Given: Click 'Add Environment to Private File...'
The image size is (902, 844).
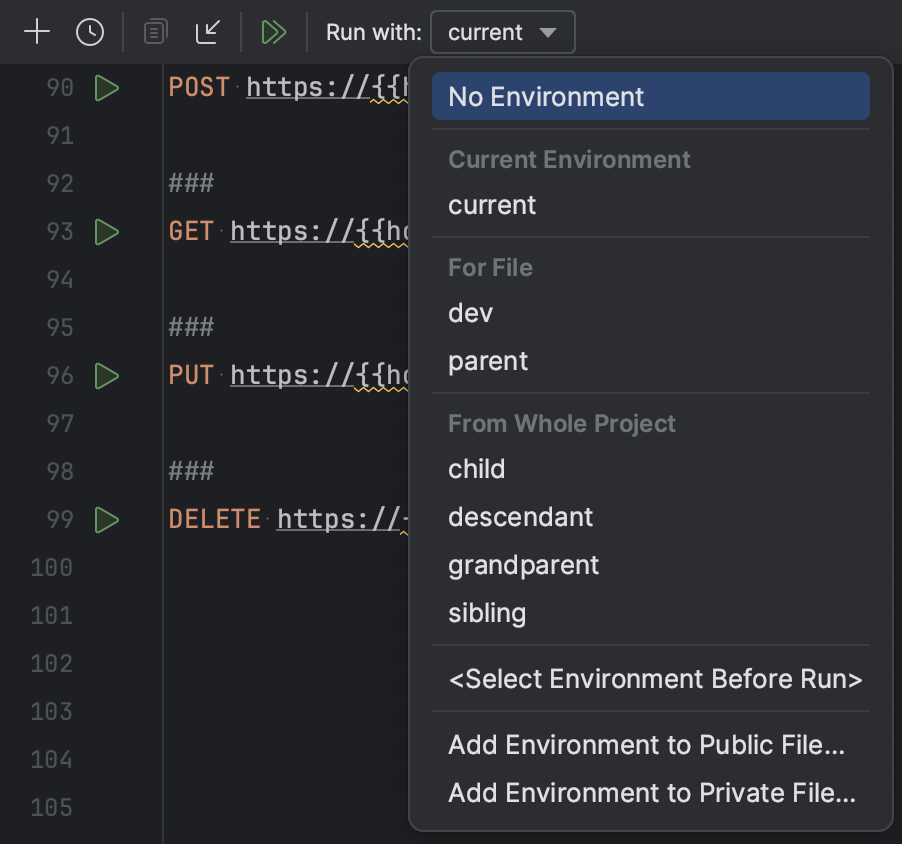Looking at the screenshot, I should point(650,793).
